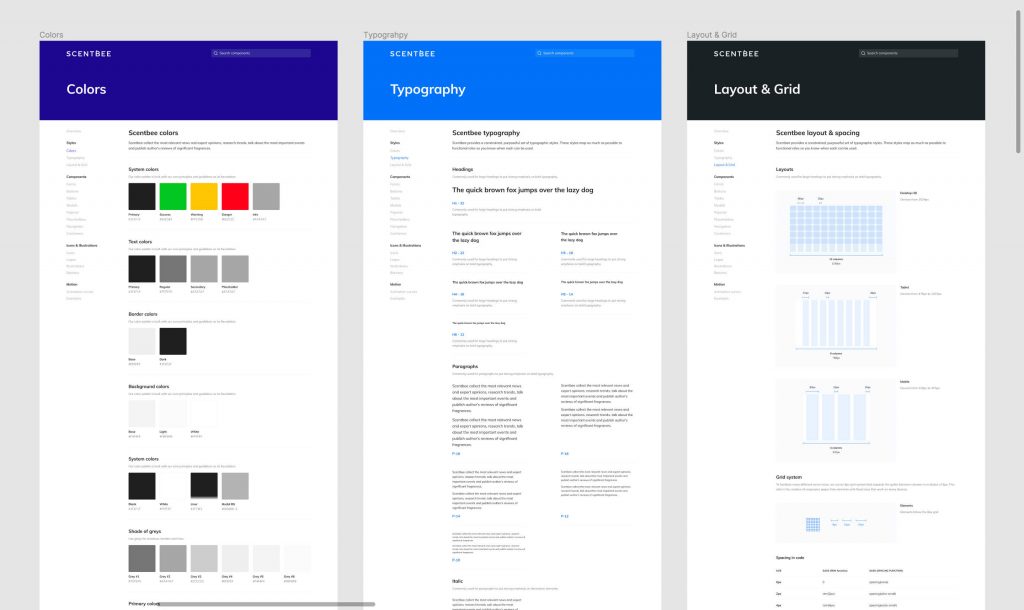
Task: Click 'Paragraphs' section title in Typography frame
Action: pyautogui.click(x=465, y=366)
